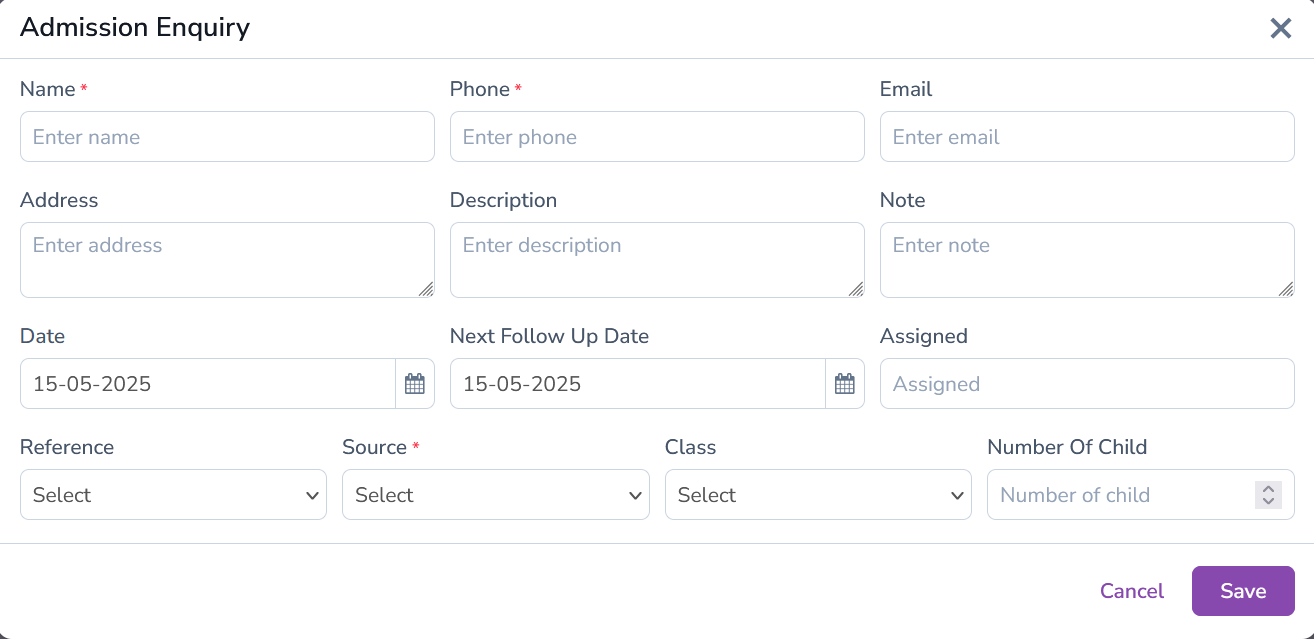Click into the Phone input field
Image resolution: width=1314 pixels, height=639 pixels.
(657, 137)
